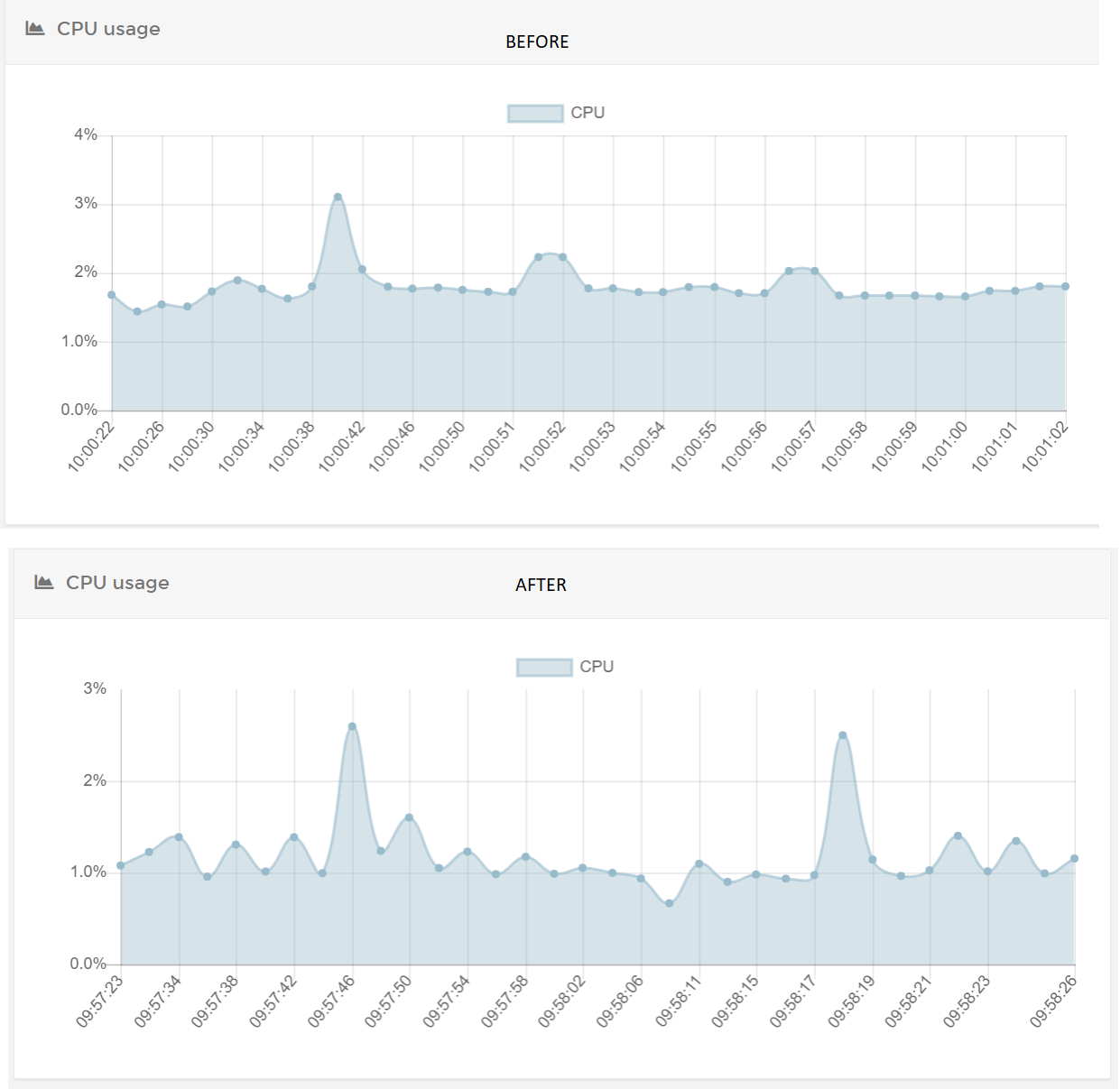Click the 2% y-axis label in the AFTER chart
Image resolution: width=1120 pixels, height=1089 pixels.
pos(95,780)
